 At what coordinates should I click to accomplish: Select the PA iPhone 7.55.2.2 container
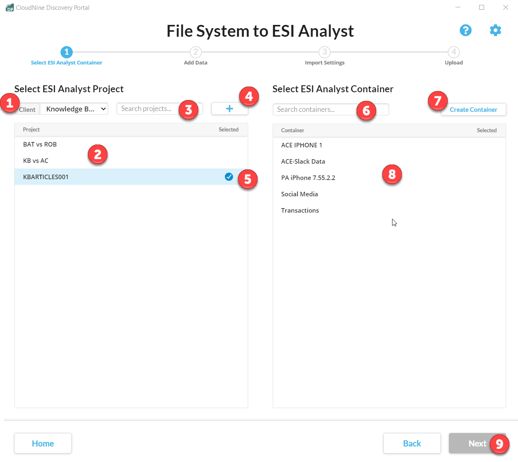389,178
